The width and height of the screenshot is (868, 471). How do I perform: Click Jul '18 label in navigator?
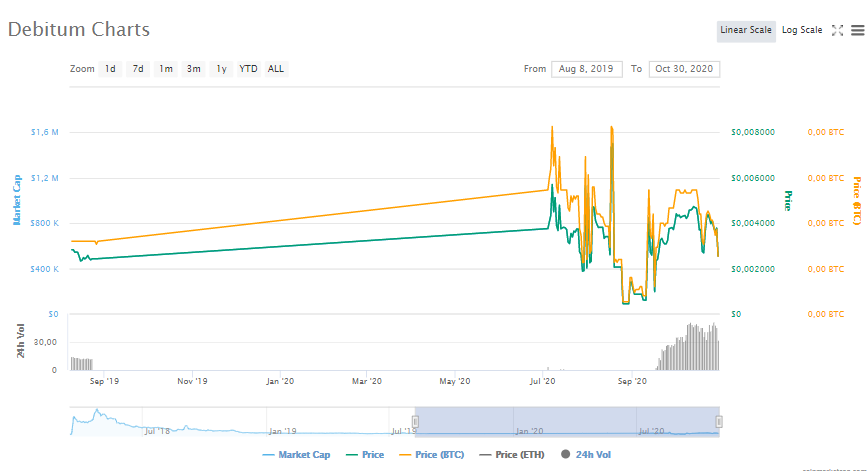(x=157, y=431)
